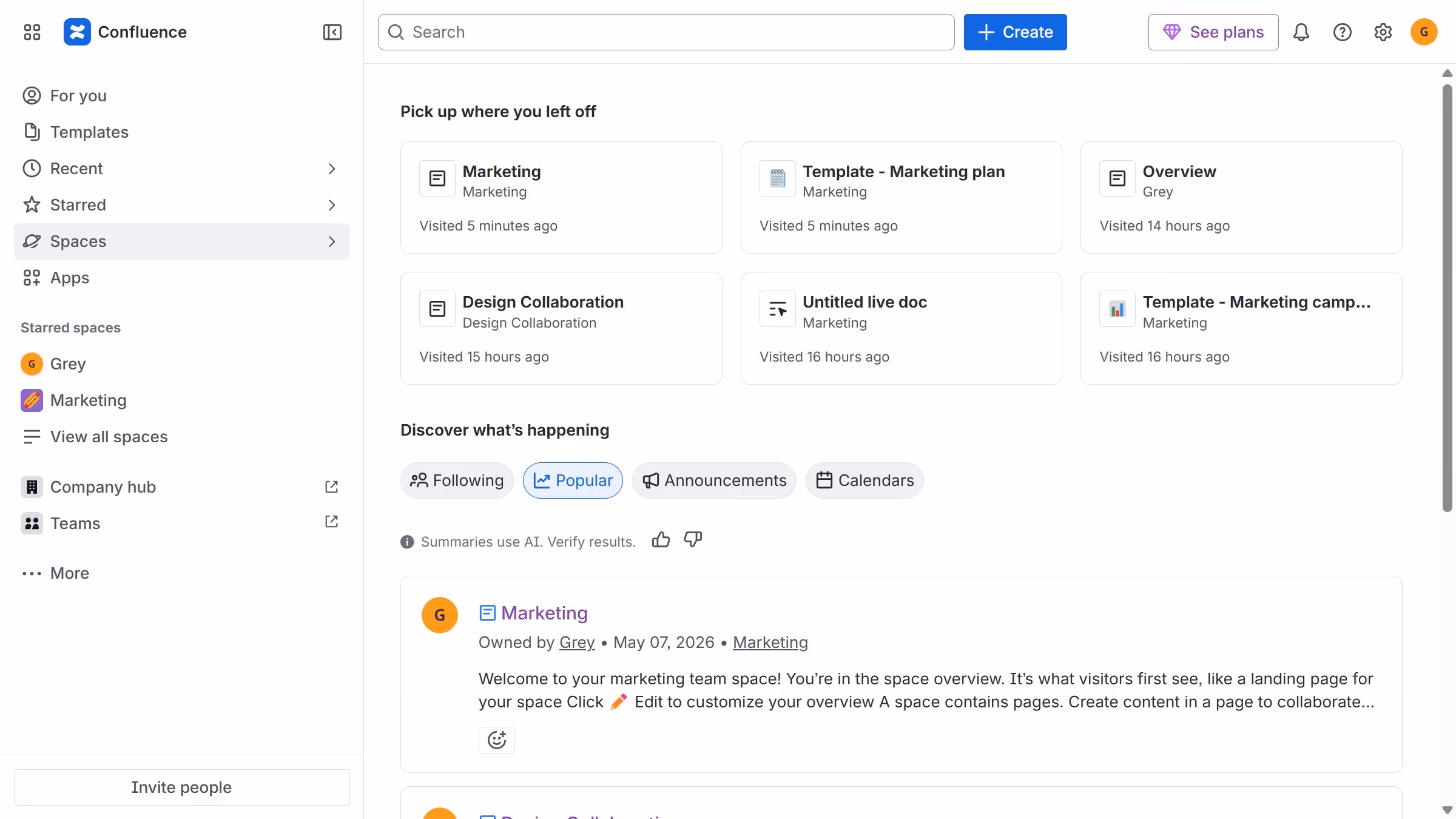The image size is (1456, 819).
Task: Click the Marketing space link in post byline
Action: point(770,642)
